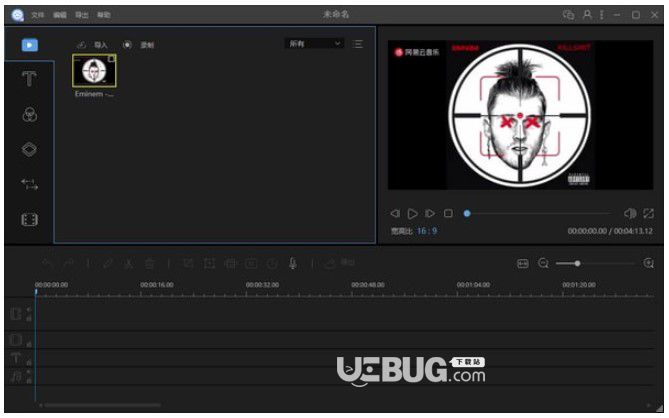Go to next frame in preview
The image size is (669, 418).
(430, 213)
